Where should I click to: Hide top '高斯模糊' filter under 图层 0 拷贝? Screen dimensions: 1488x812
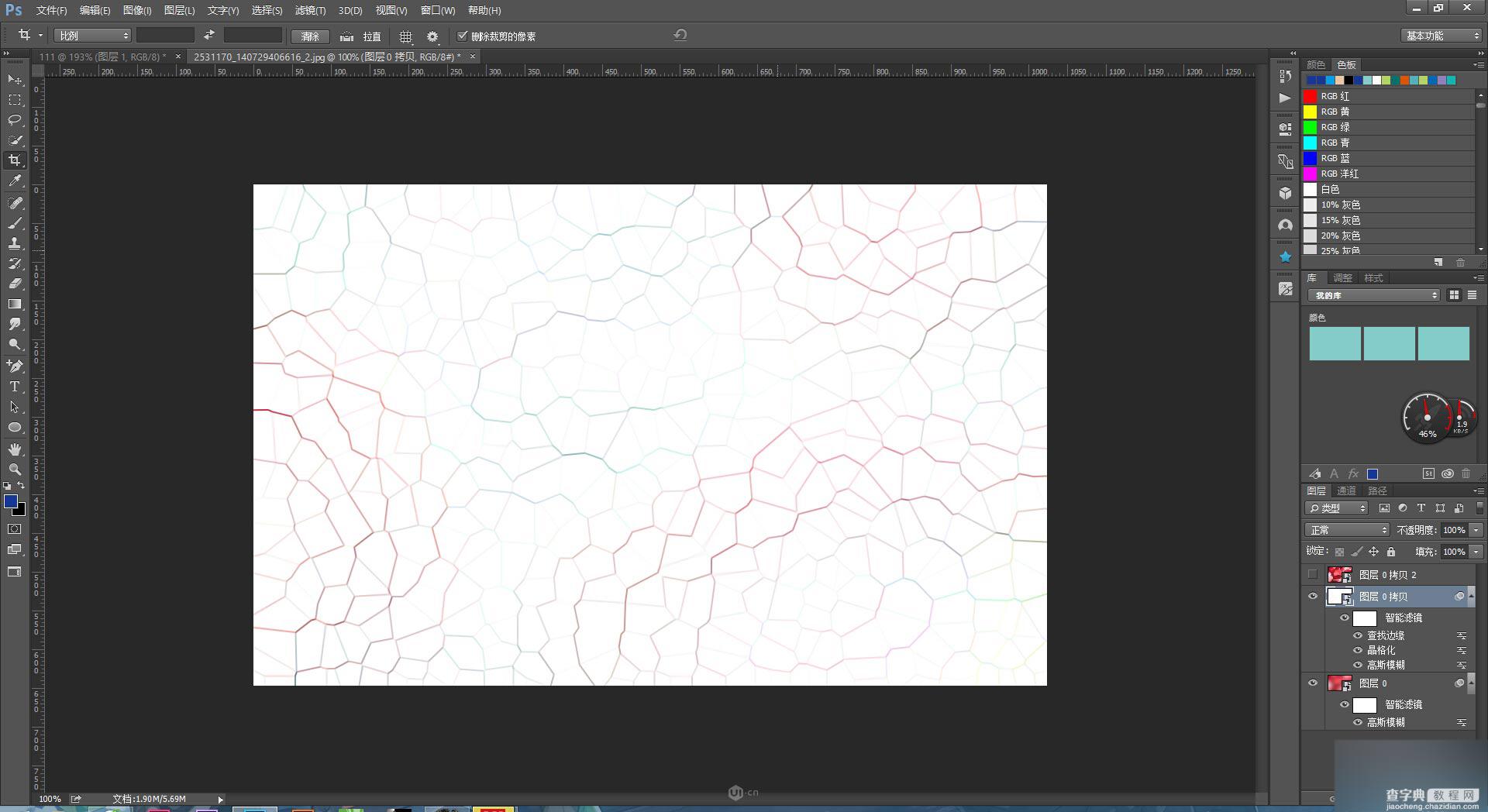click(1358, 665)
